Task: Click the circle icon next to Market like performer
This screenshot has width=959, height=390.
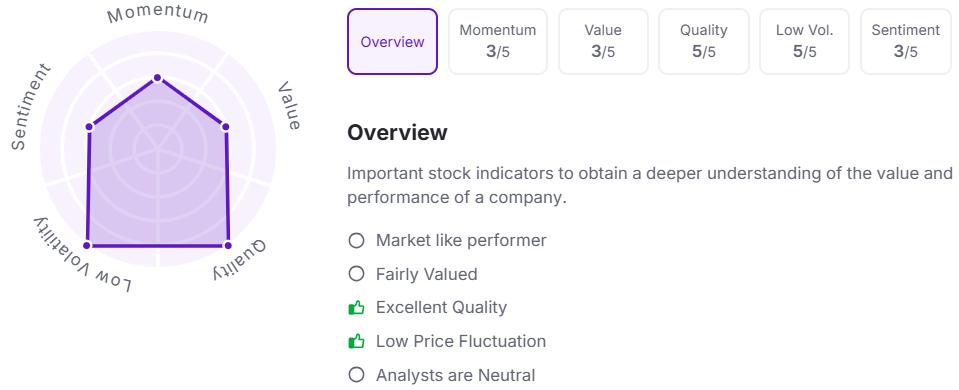Action: (356, 240)
